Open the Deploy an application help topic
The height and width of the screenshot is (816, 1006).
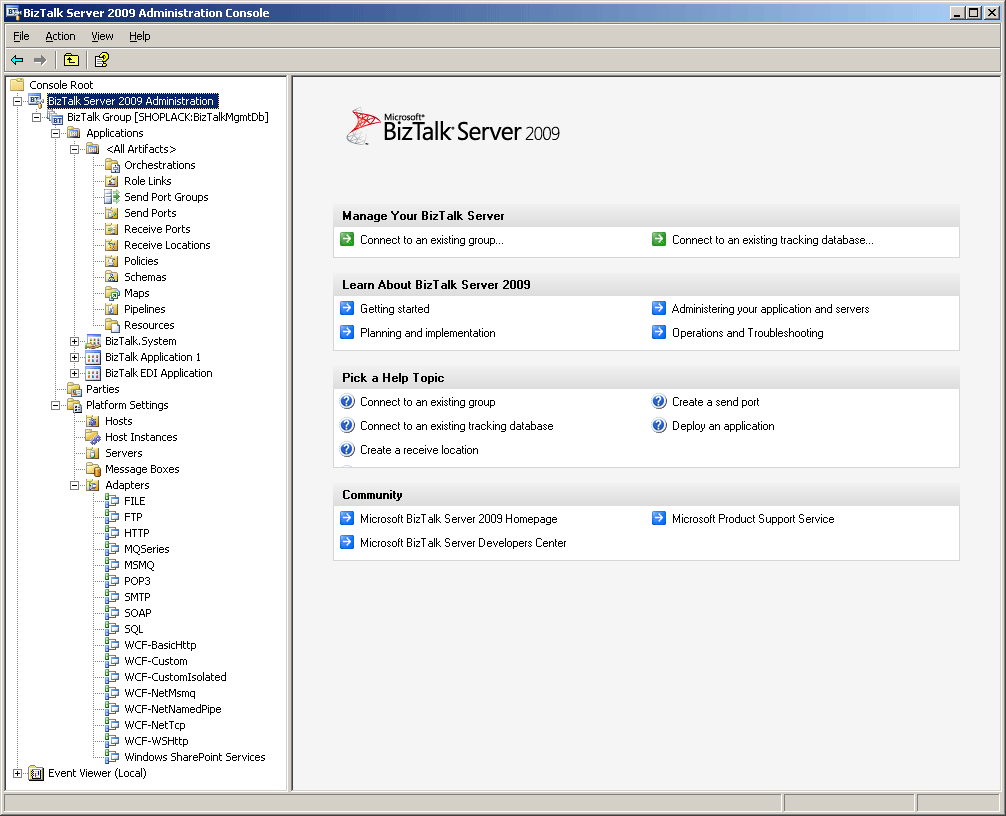click(723, 426)
